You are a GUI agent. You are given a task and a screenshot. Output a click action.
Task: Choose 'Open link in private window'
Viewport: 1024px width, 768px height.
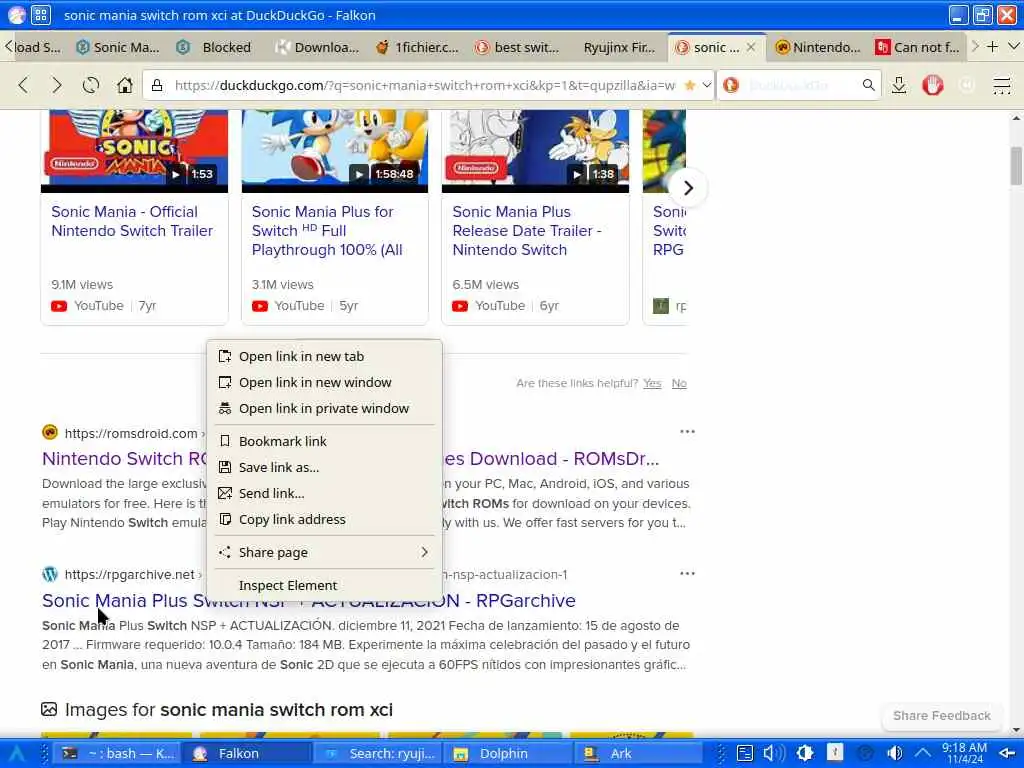pyautogui.click(x=324, y=409)
